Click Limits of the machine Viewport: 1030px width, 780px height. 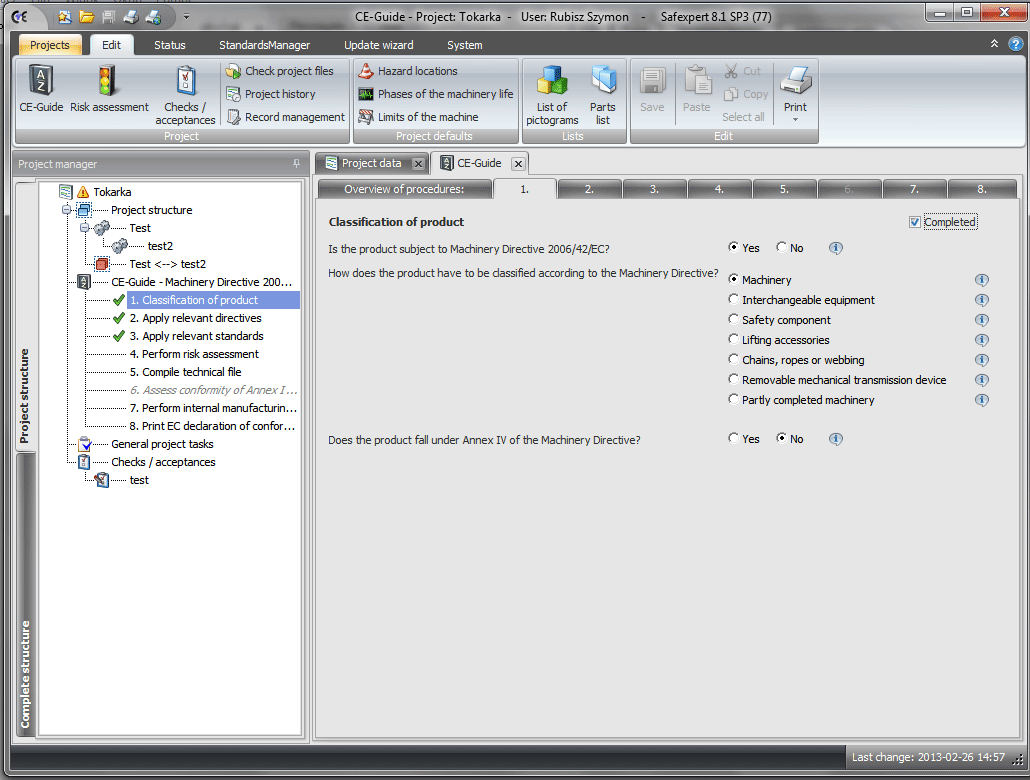[x=427, y=117]
